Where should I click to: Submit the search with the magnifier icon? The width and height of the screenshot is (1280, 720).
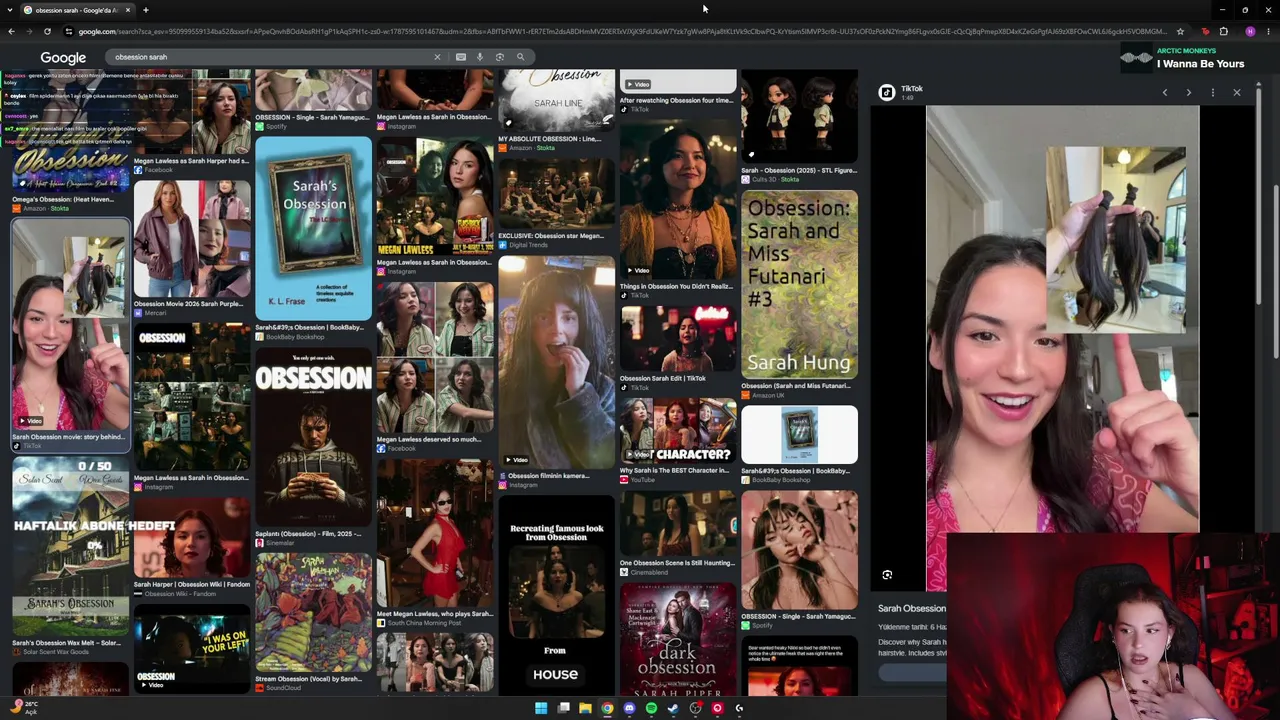point(520,57)
